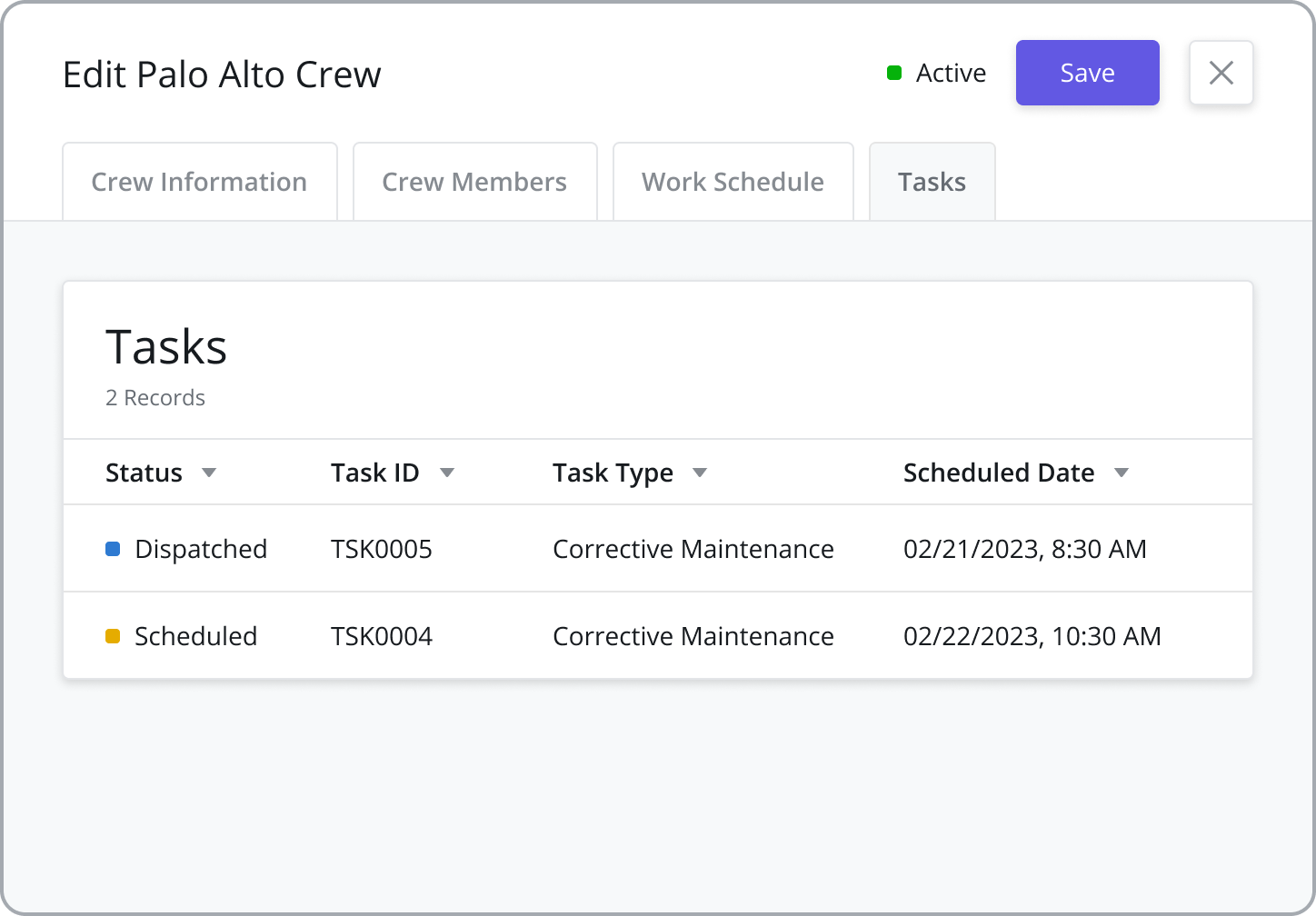Open the Scheduled Date column sort arrow
This screenshot has height=916, width=1316.
click(x=1122, y=473)
